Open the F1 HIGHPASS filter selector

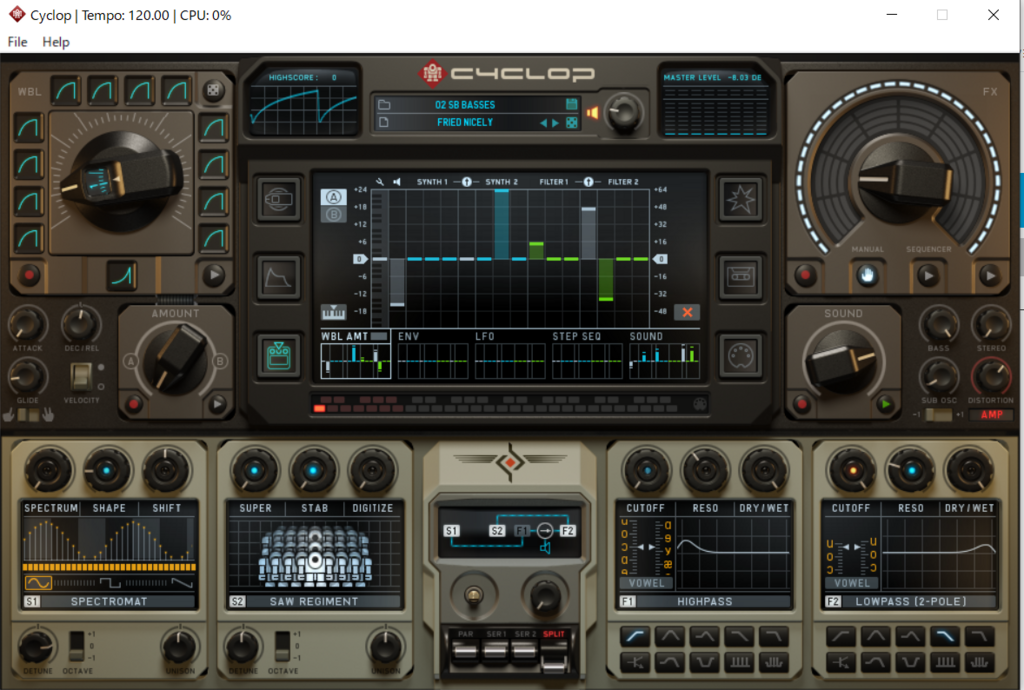[x=704, y=601]
